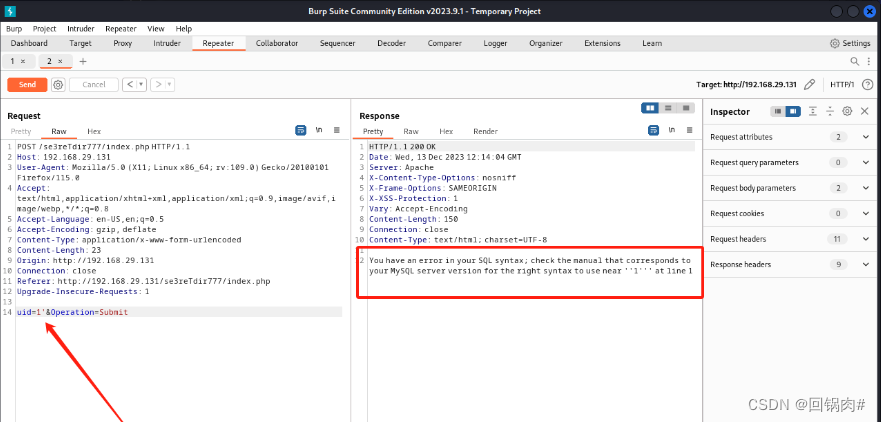Show Response in Raw view

coord(411,131)
